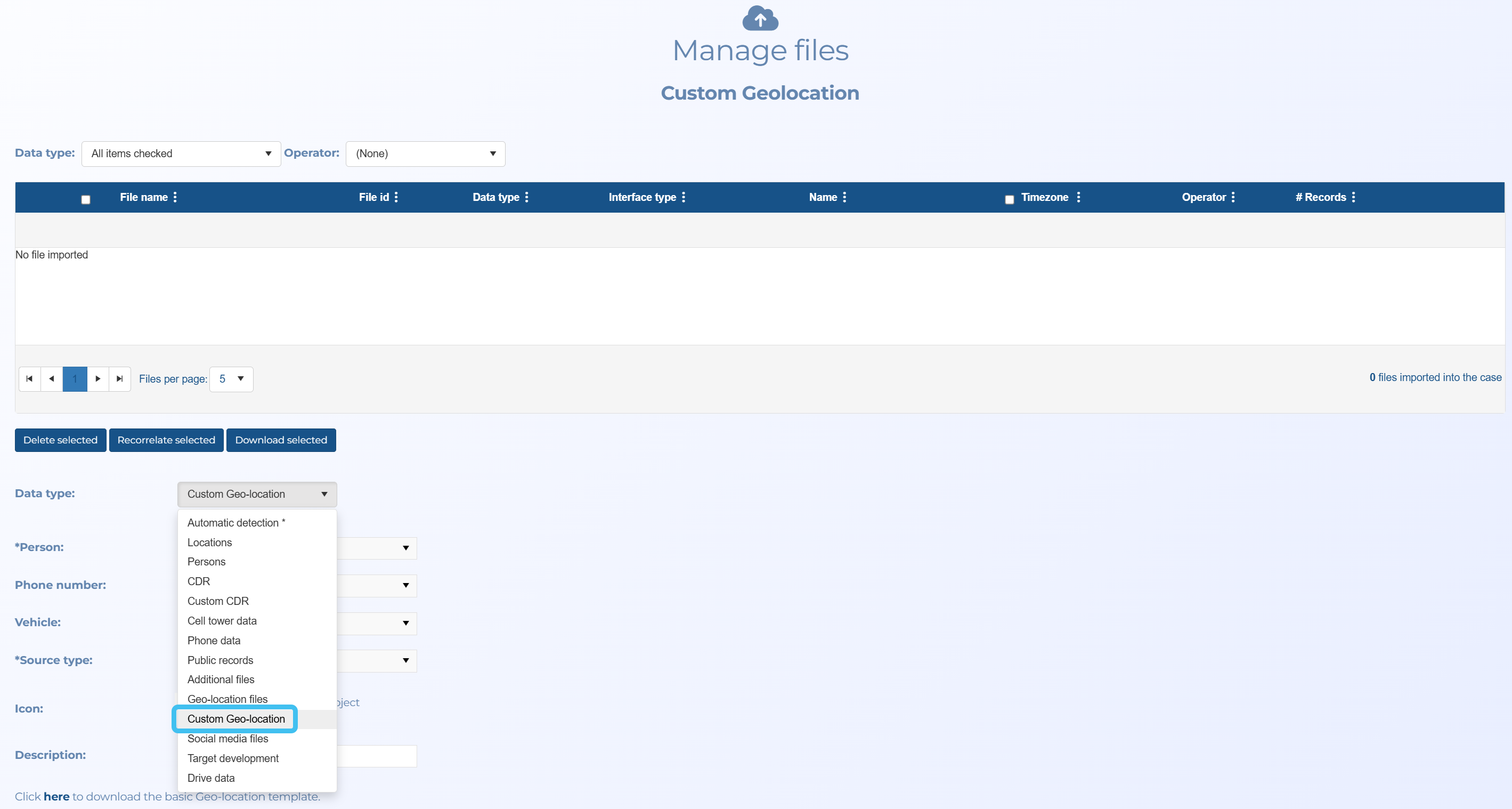Viewport: 1512px width, 809px height.
Task: Select page 1 in pager
Action: click(x=75, y=379)
